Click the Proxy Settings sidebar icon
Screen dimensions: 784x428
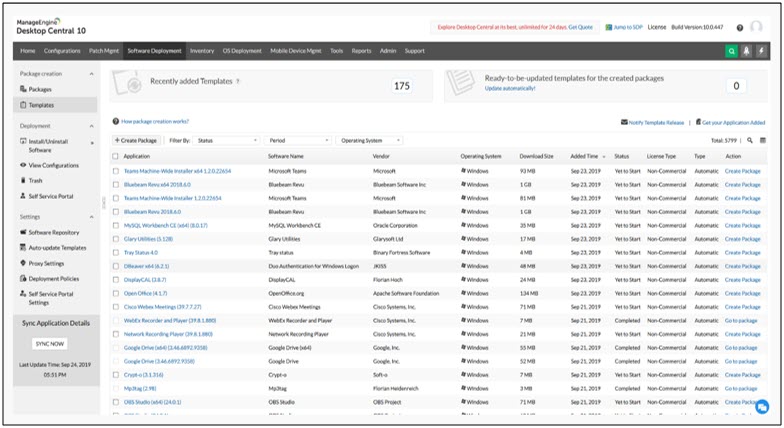[23, 263]
